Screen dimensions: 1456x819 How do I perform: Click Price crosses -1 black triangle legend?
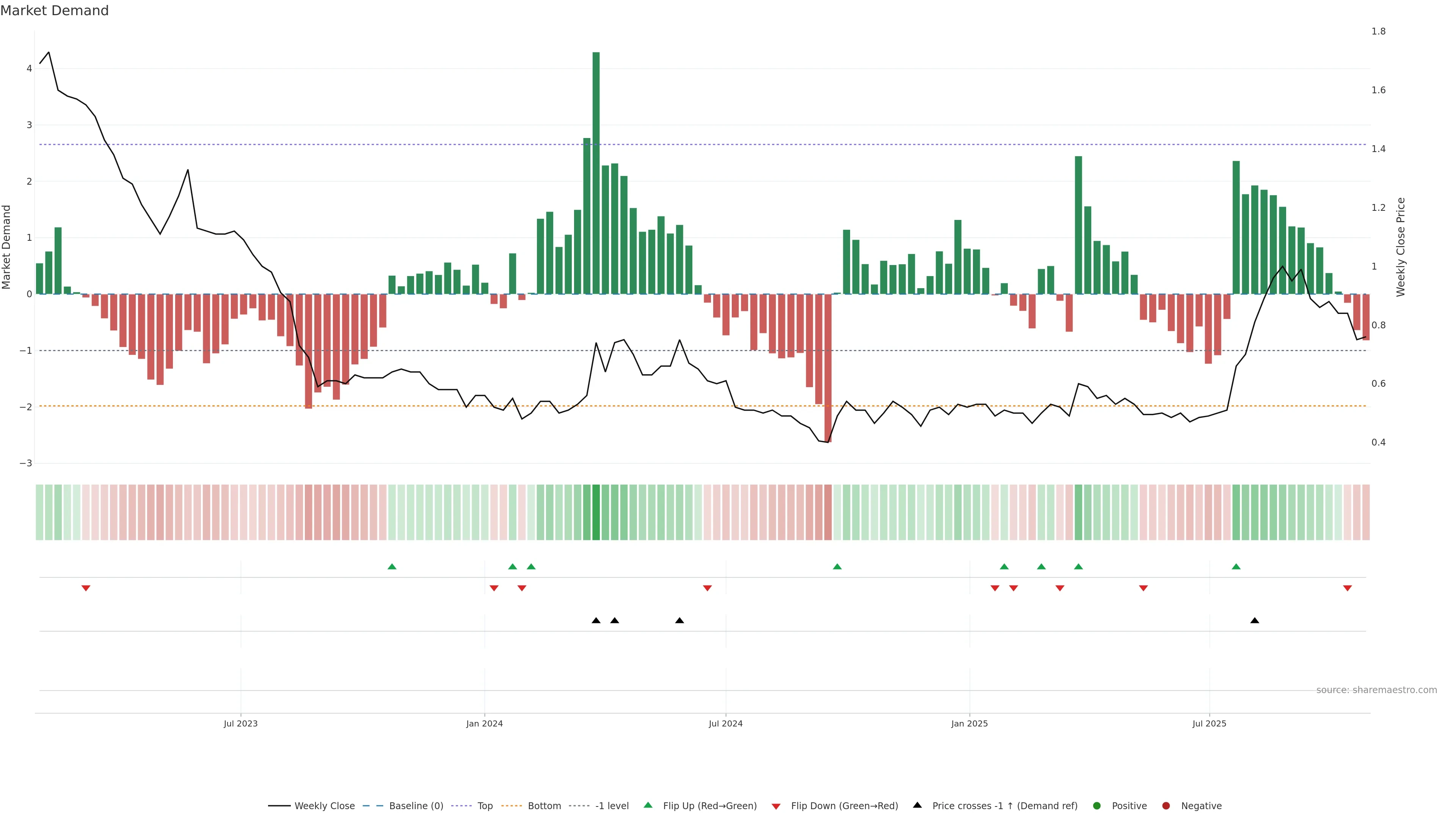click(x=917, y=805)
